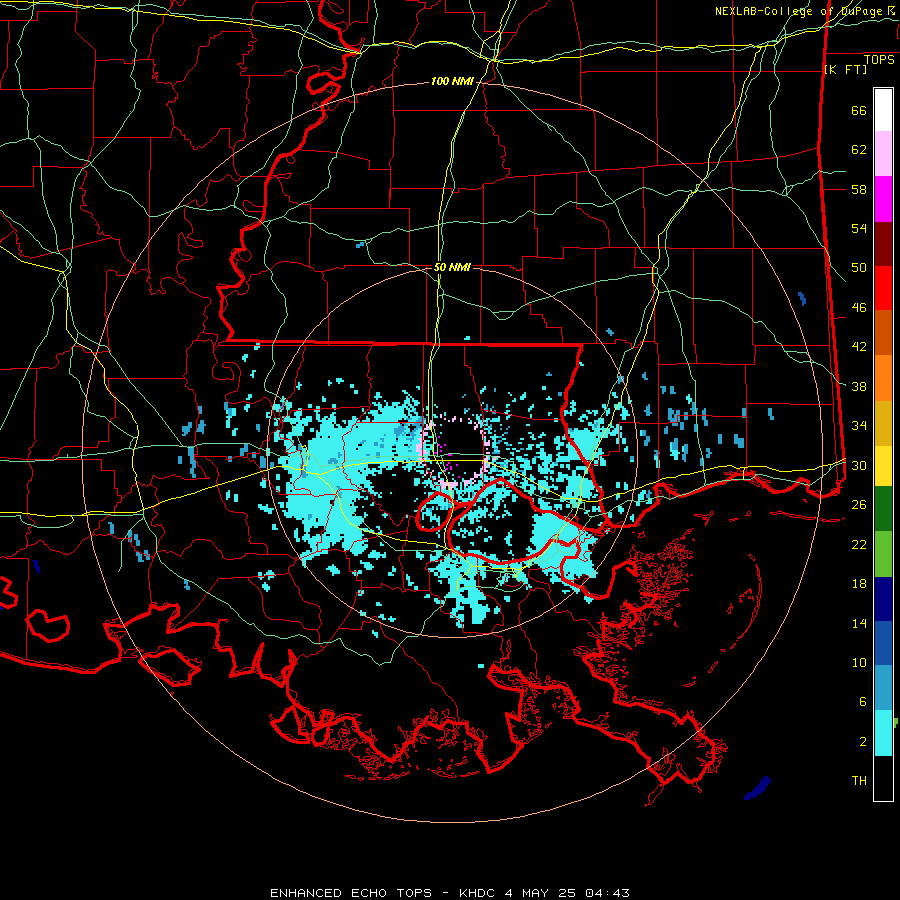This screenshot has height=900, width=900.
Task: Click the 04:43 timestamp in caption
Action: click(607, 893)
